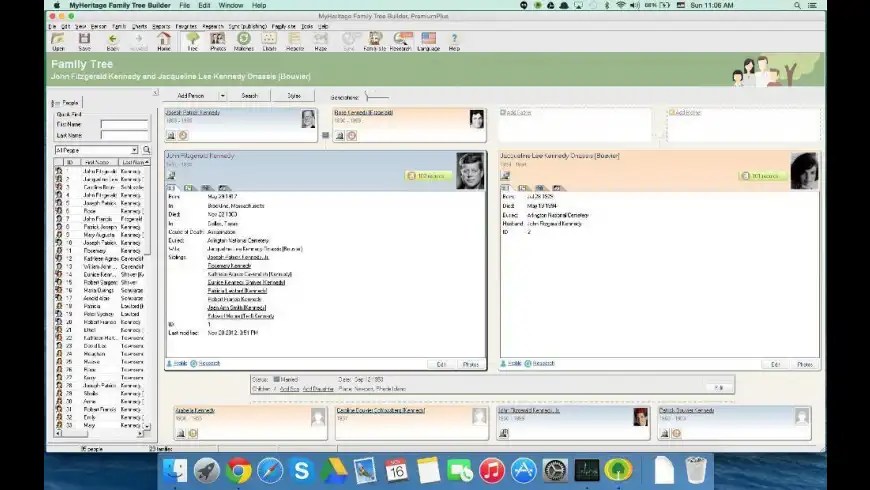870x490 pixels.
Task: Expand the Add Person dropdown arrow
Action: [222, 96]
